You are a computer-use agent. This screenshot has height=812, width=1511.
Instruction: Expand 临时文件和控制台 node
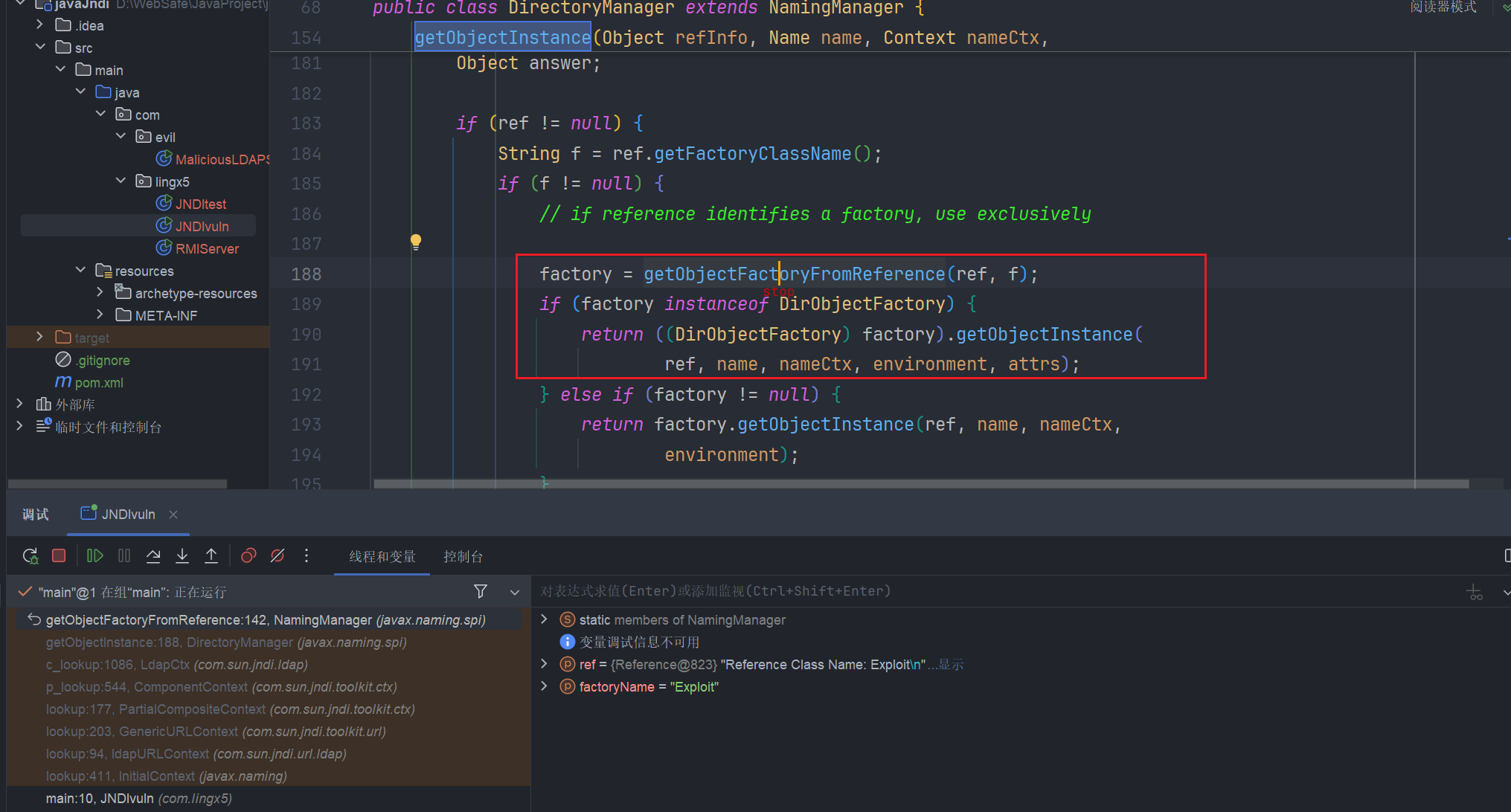point(20,426)
